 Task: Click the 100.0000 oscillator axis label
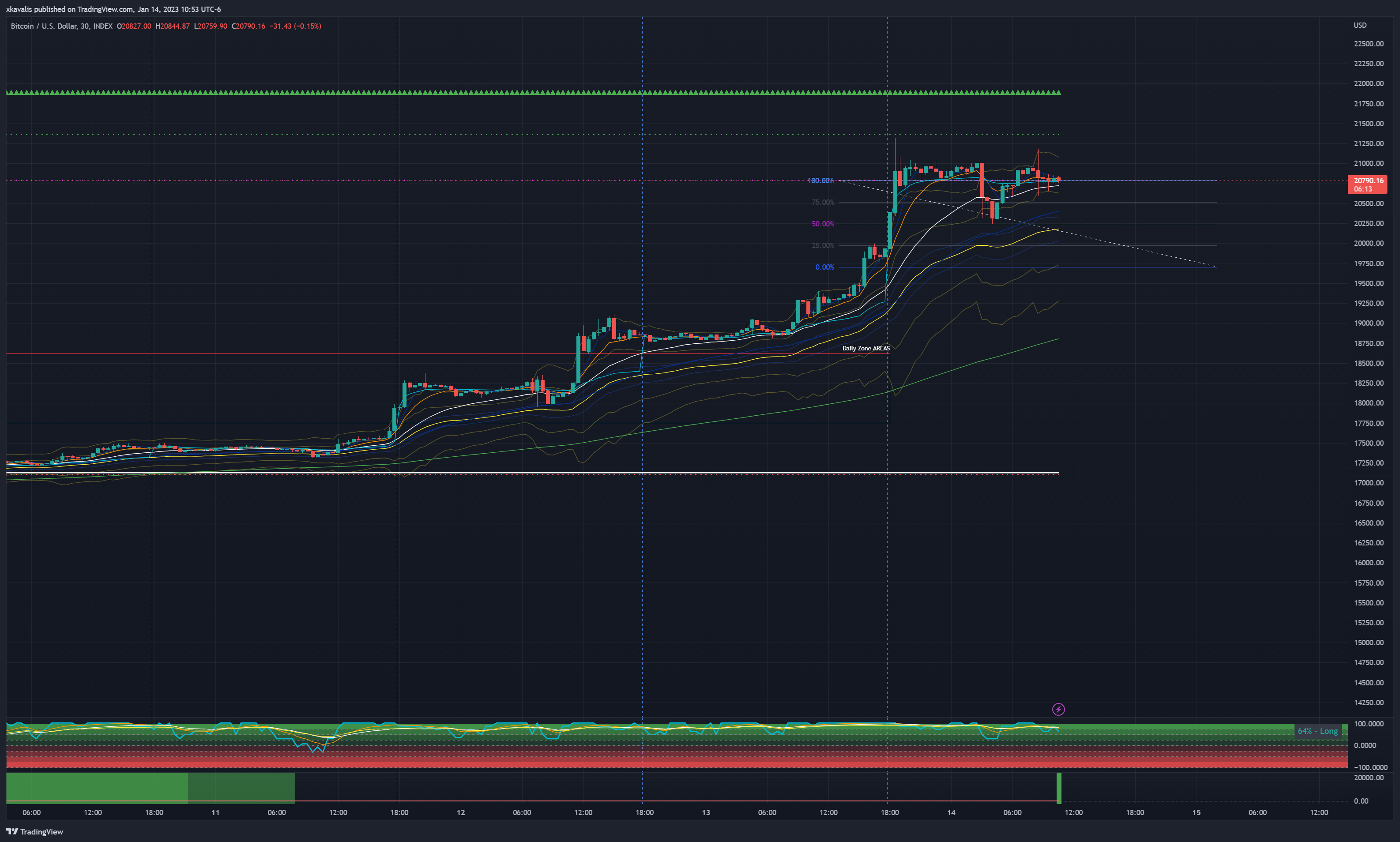tap(1368, 724)
